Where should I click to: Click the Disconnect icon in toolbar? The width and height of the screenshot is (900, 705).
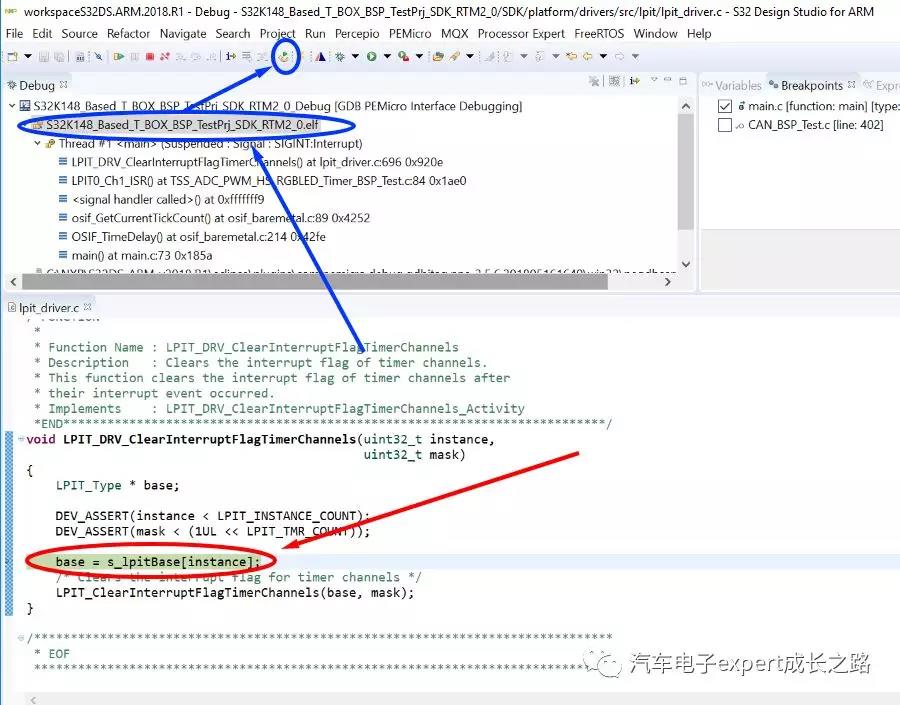tap(162, 57)
